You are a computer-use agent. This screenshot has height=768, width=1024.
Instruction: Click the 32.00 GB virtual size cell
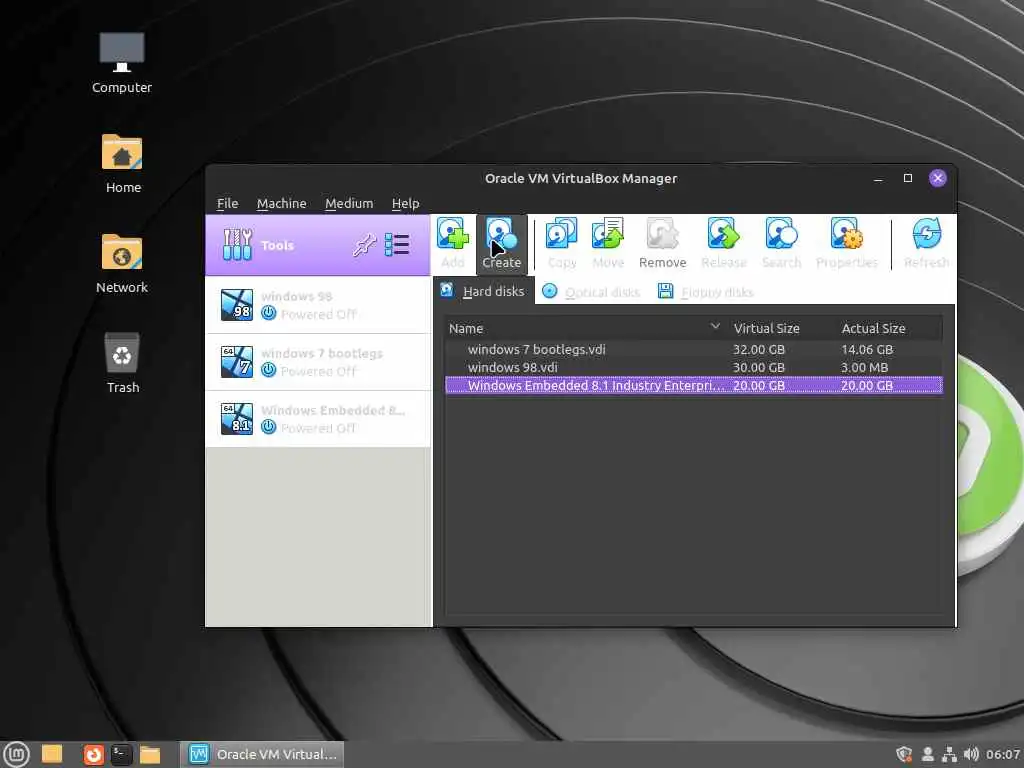click(759, 349)
